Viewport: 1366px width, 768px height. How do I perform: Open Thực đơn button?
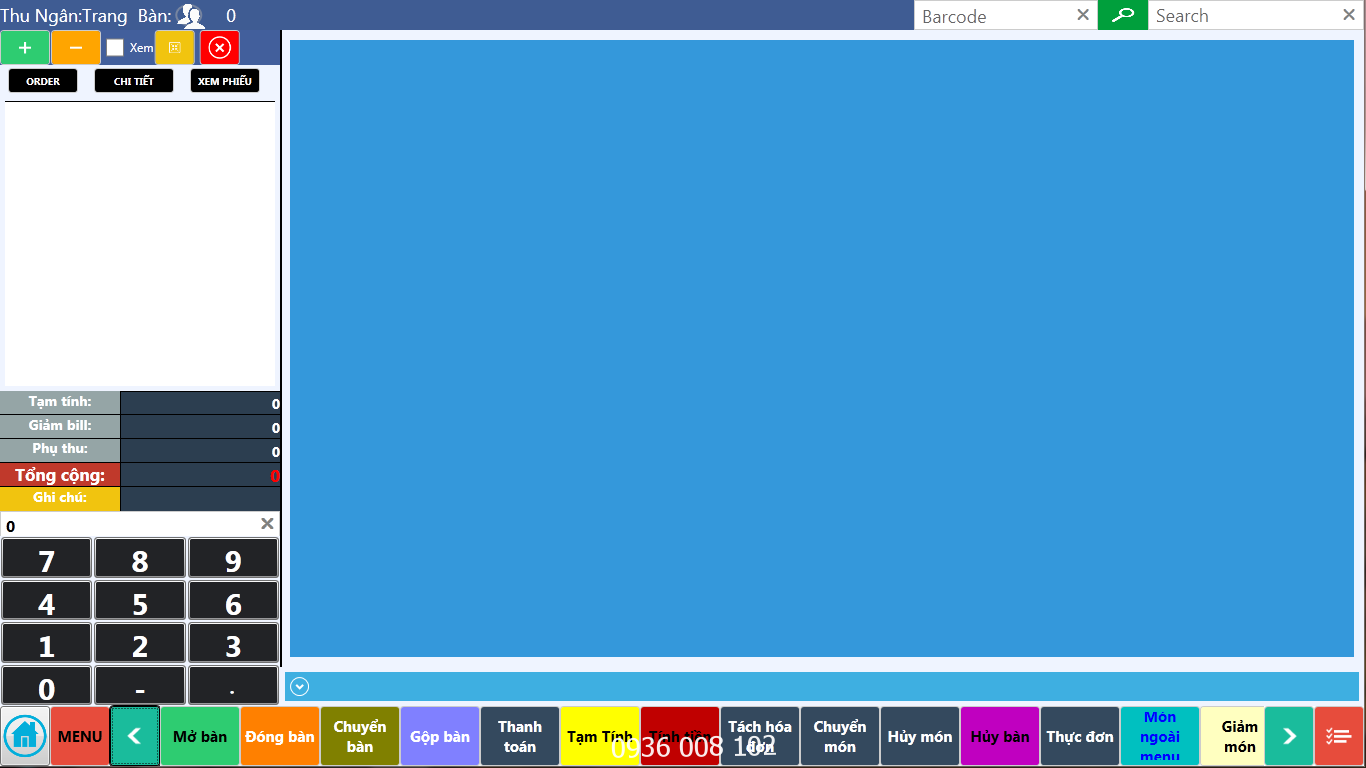pyautogui.click(x=1080, y=737)
